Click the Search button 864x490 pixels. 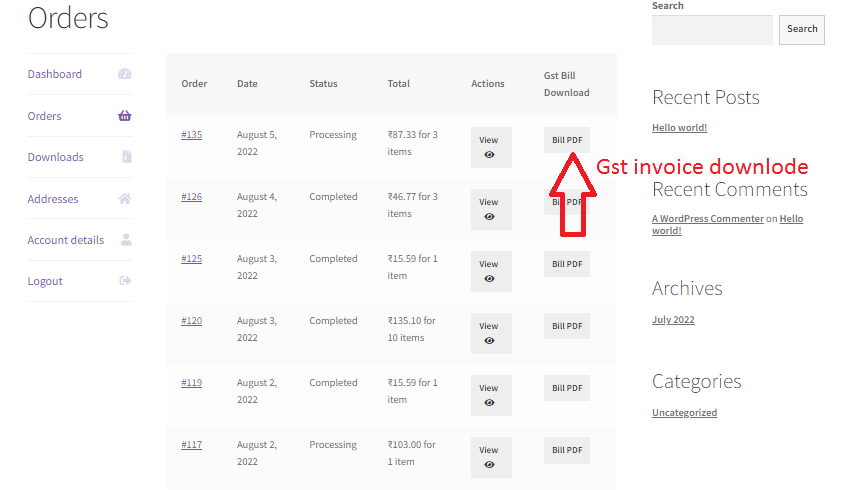pyautogui.click(x=802, y=30)
